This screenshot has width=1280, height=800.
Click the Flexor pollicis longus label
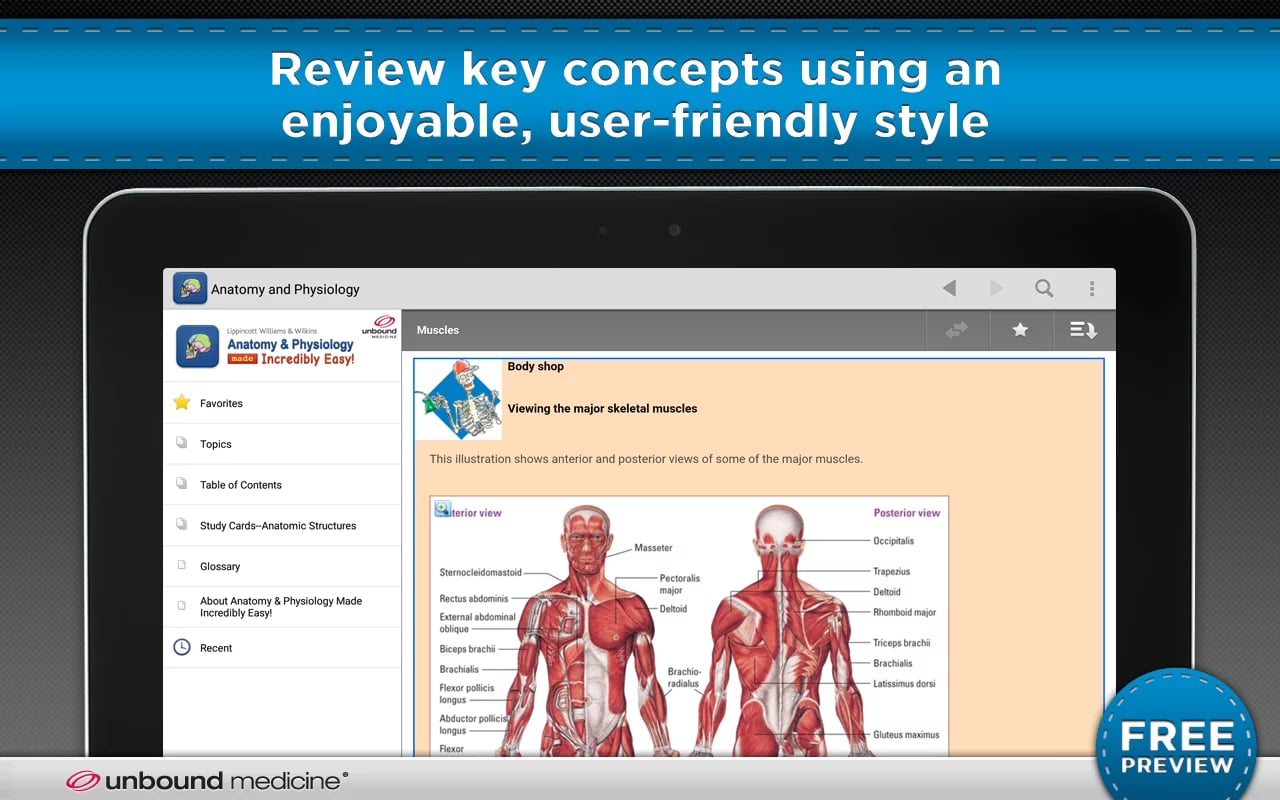(x=466, y=694)
